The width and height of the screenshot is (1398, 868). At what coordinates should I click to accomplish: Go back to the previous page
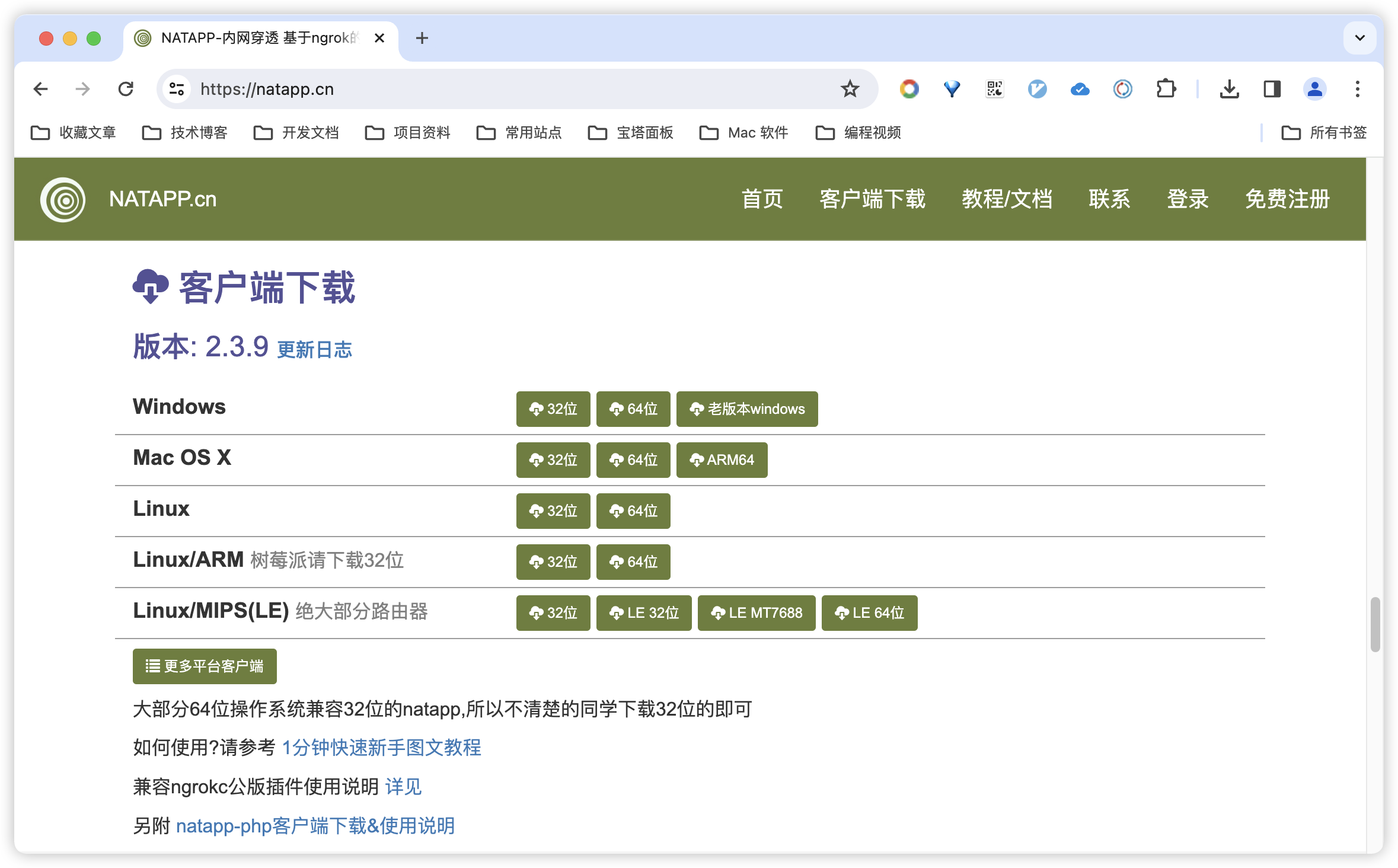(x=40, y=89)
